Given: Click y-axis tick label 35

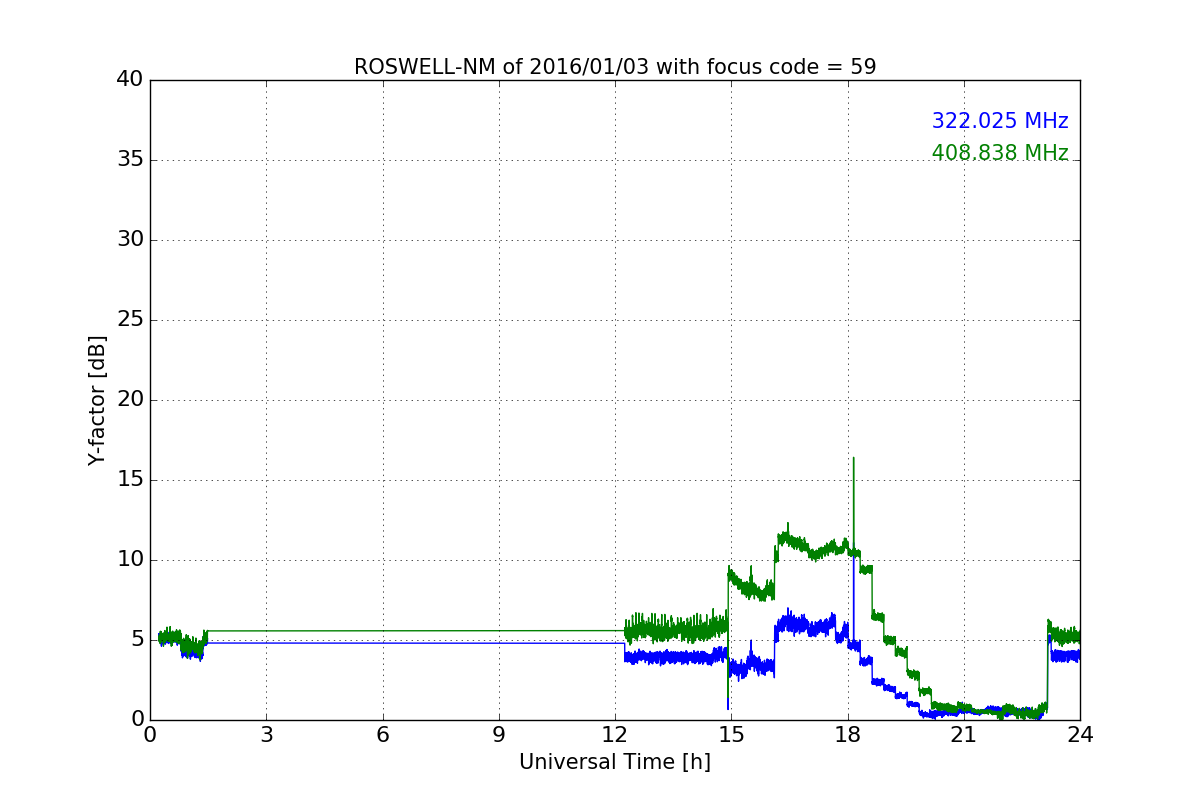Looking at the screenshot, I should tap(130, 160).
